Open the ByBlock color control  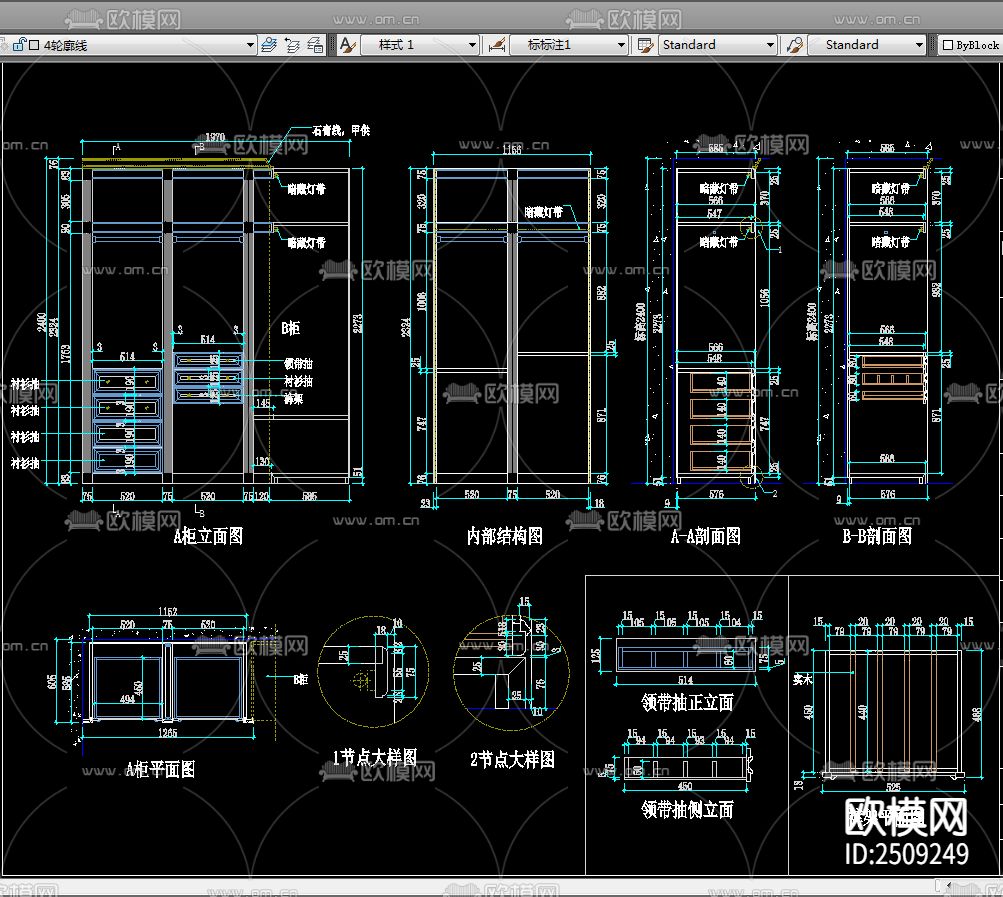[x=970, y=45]
